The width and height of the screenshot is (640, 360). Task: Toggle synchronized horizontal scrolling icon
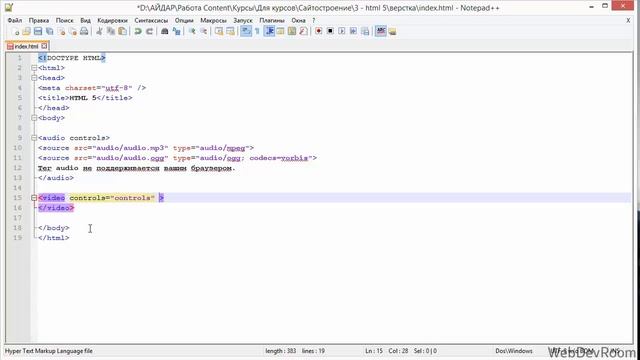point(230,31)
